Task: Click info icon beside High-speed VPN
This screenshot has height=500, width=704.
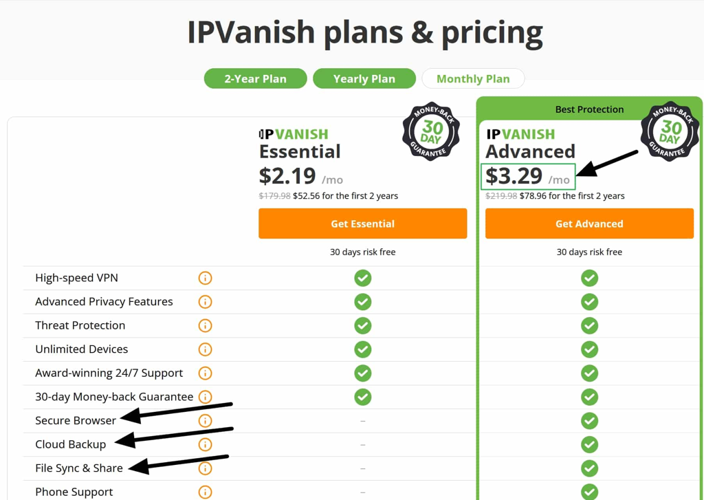Action: pos(205,278)
